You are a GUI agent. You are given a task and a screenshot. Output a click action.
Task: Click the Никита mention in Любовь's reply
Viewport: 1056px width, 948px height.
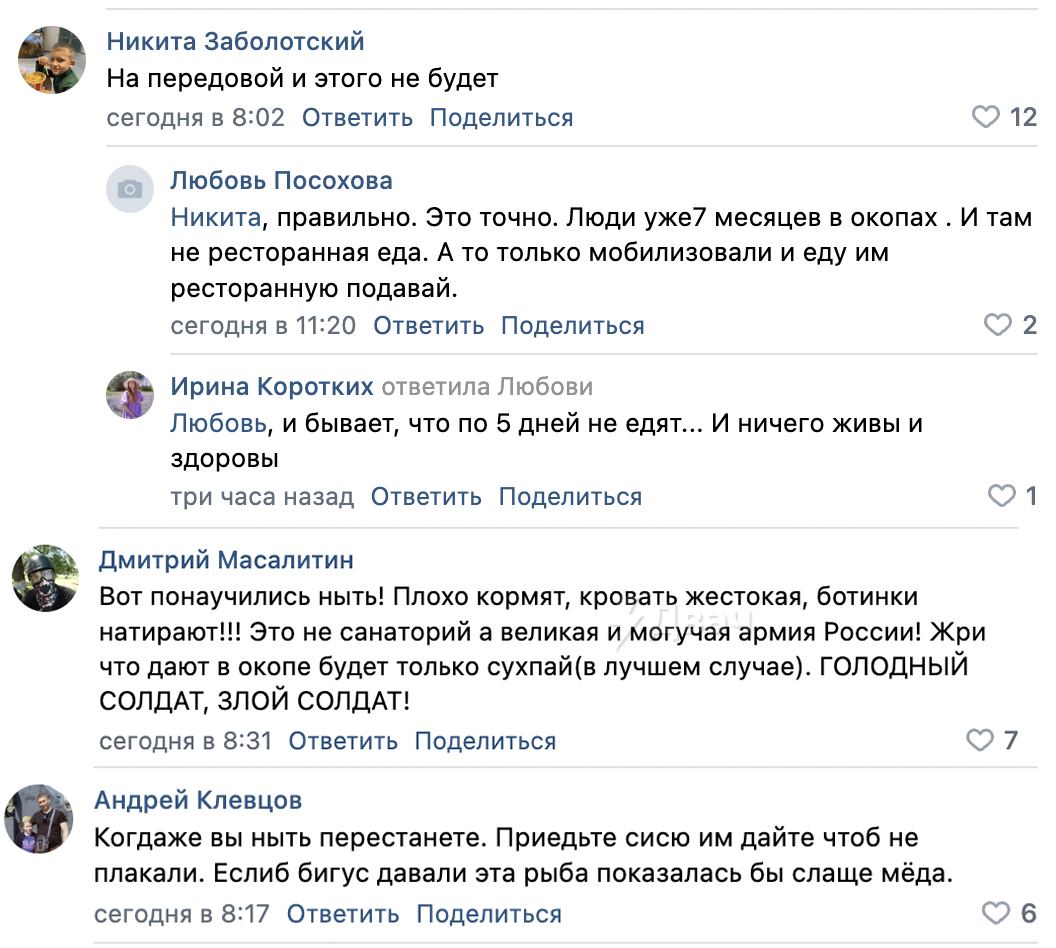tap(216, 217)
